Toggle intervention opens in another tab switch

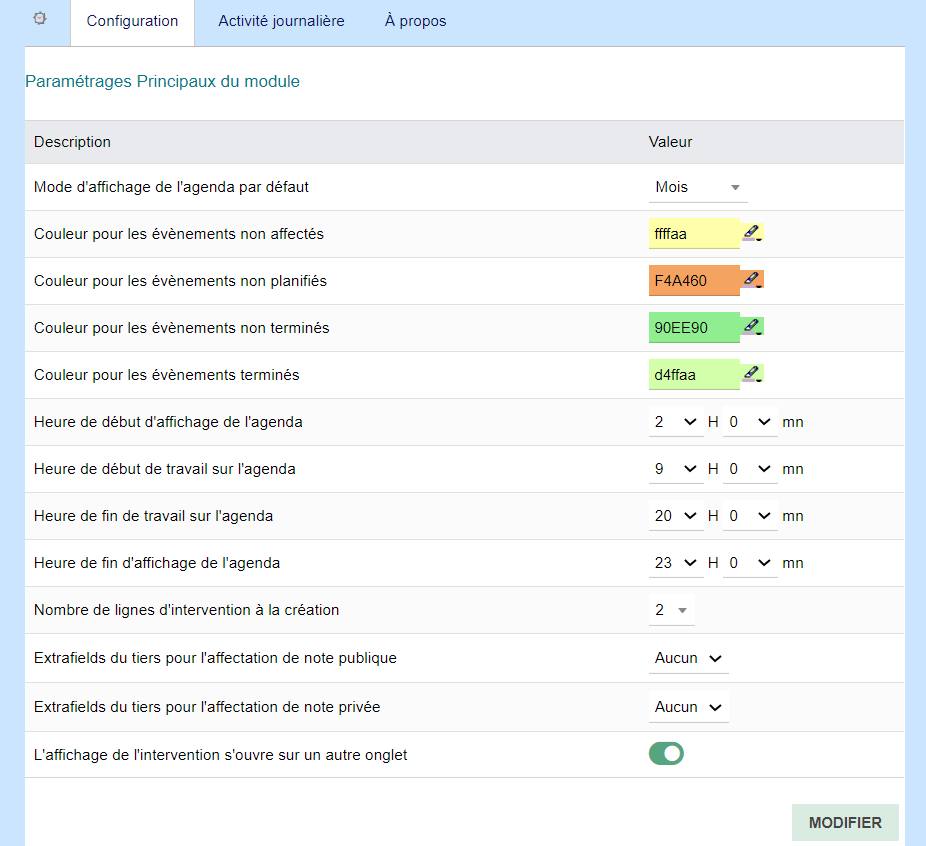point(666,754)
